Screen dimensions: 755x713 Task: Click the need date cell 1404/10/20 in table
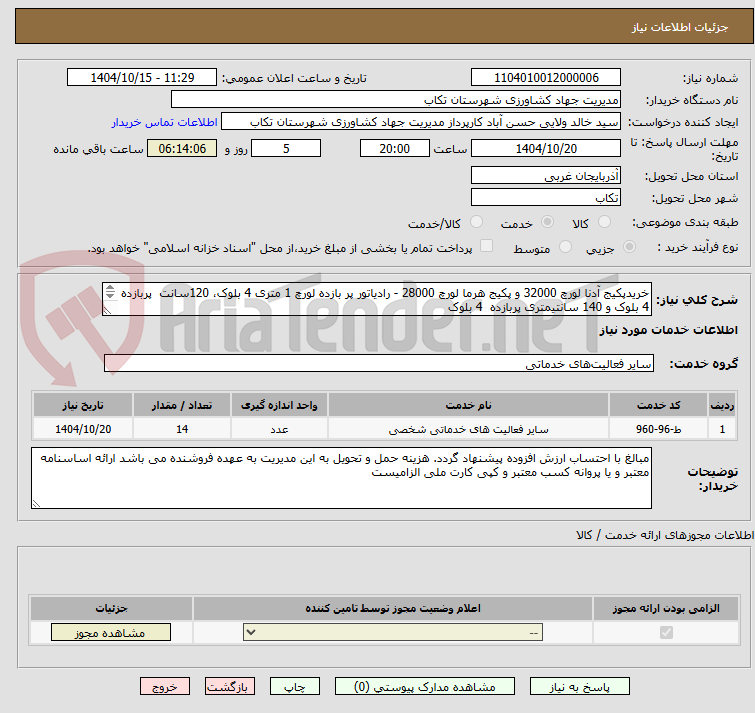(x=83, y=429)
